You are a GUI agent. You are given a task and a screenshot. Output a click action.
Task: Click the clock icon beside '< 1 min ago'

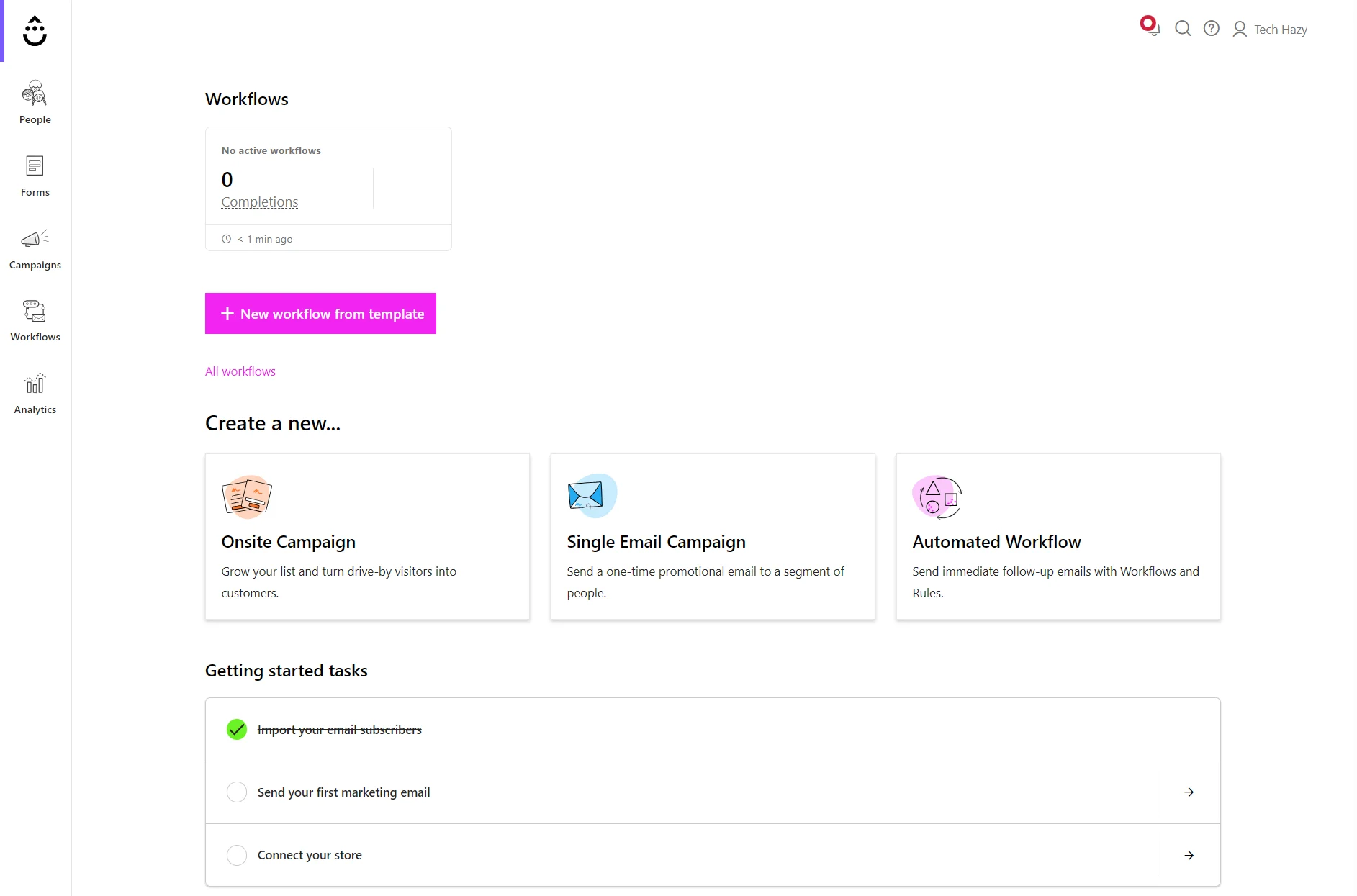coord(226,239)
